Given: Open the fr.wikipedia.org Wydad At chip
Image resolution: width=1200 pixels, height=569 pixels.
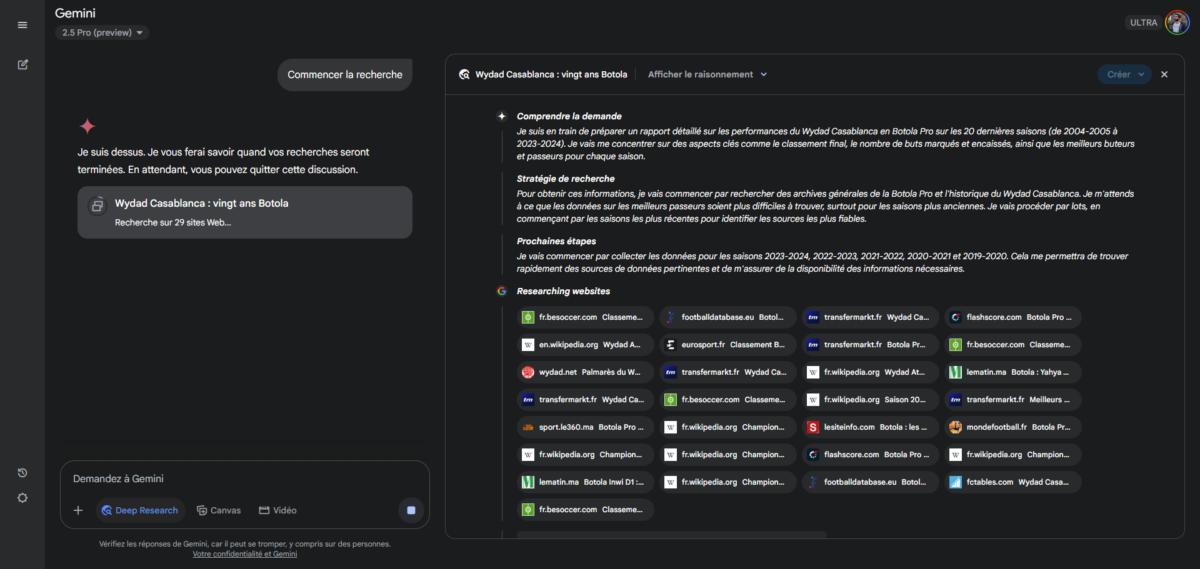Looking at the screenshot, I should (x=870, y=372).
